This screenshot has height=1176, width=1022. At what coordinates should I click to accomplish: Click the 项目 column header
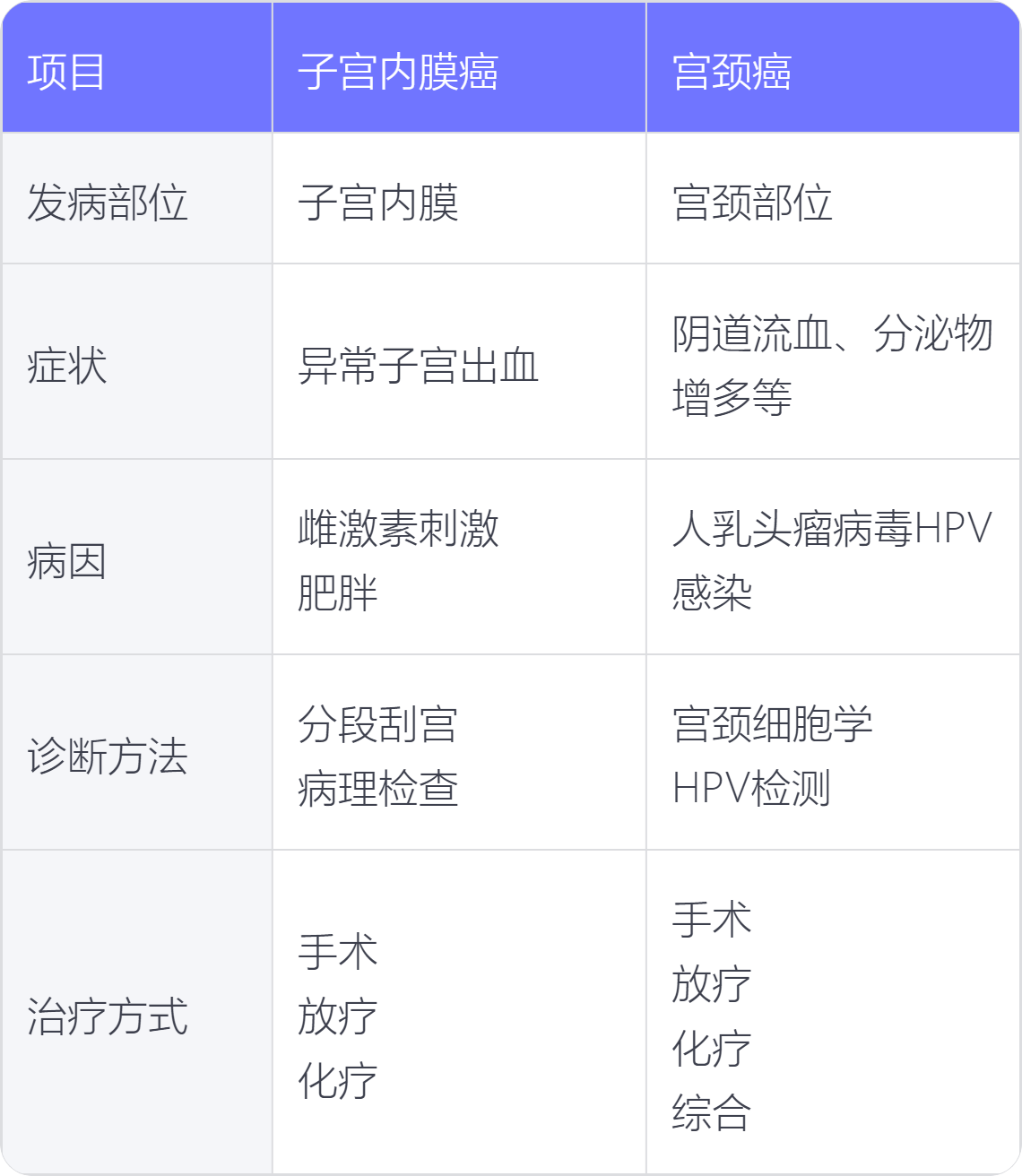(136, 68)
